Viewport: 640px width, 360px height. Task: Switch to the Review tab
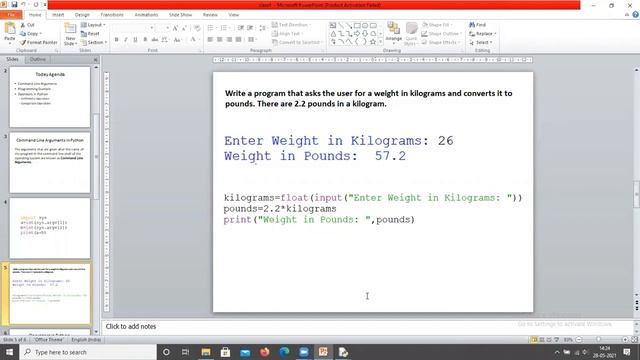pos(210,15)
